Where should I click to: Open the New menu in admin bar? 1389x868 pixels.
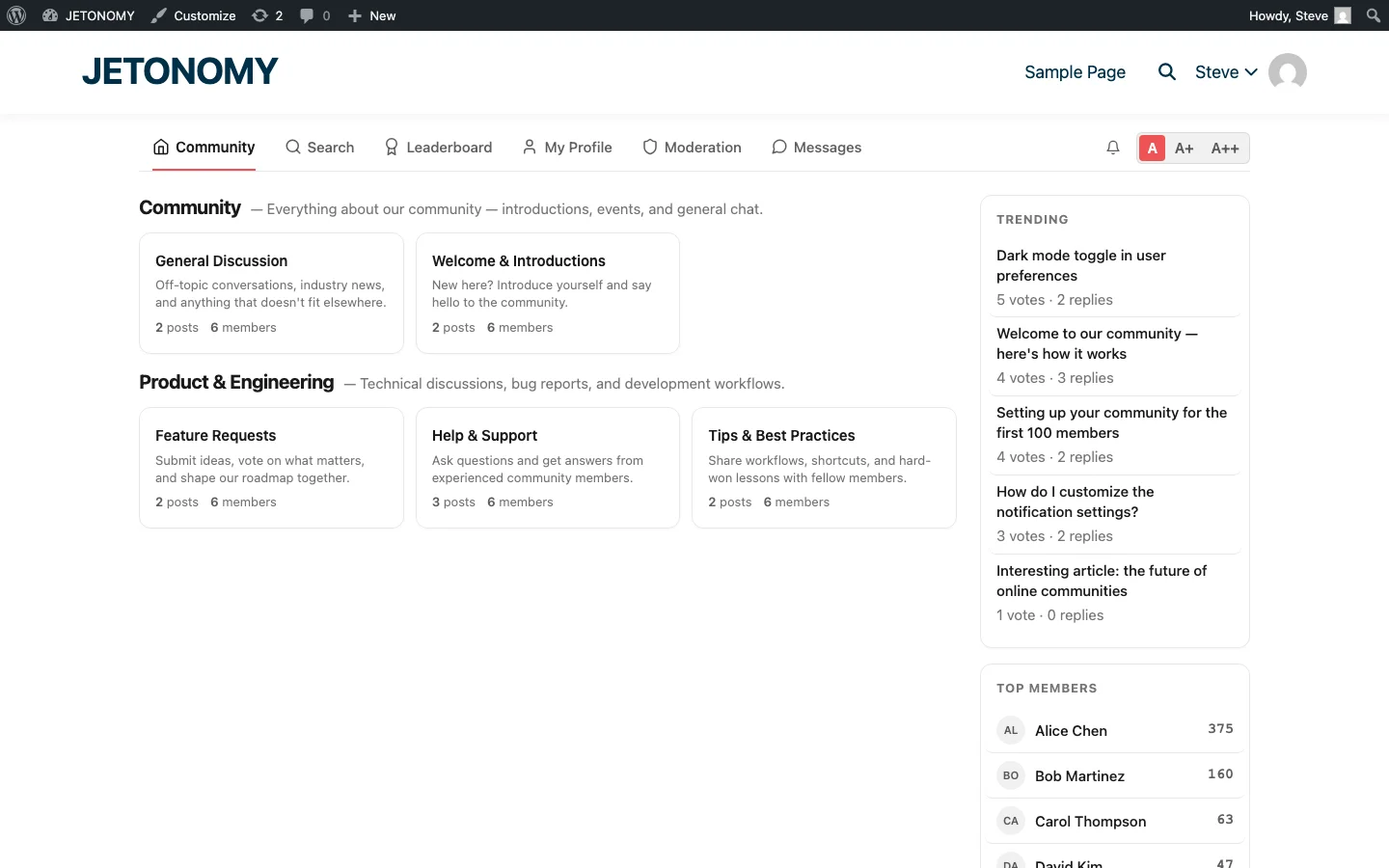371,15
